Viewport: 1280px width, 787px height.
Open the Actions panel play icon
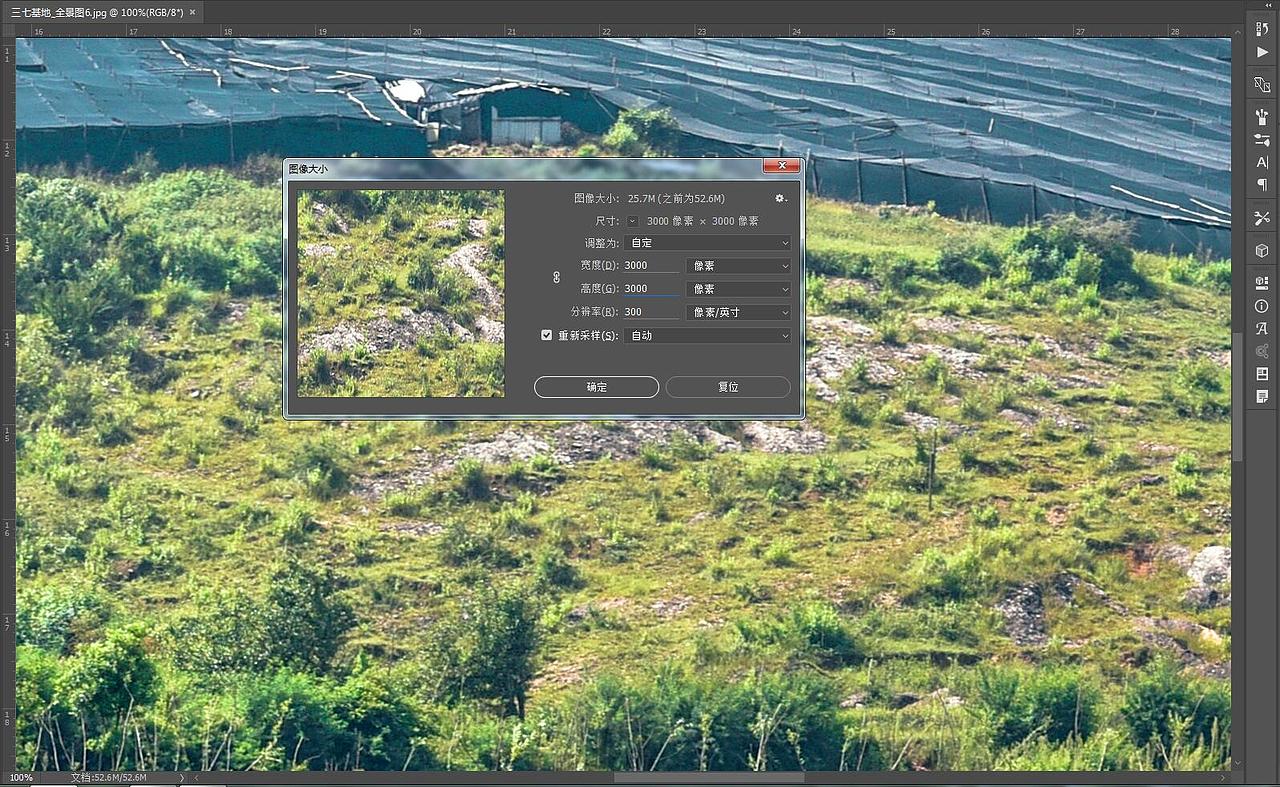[1262, 52]
